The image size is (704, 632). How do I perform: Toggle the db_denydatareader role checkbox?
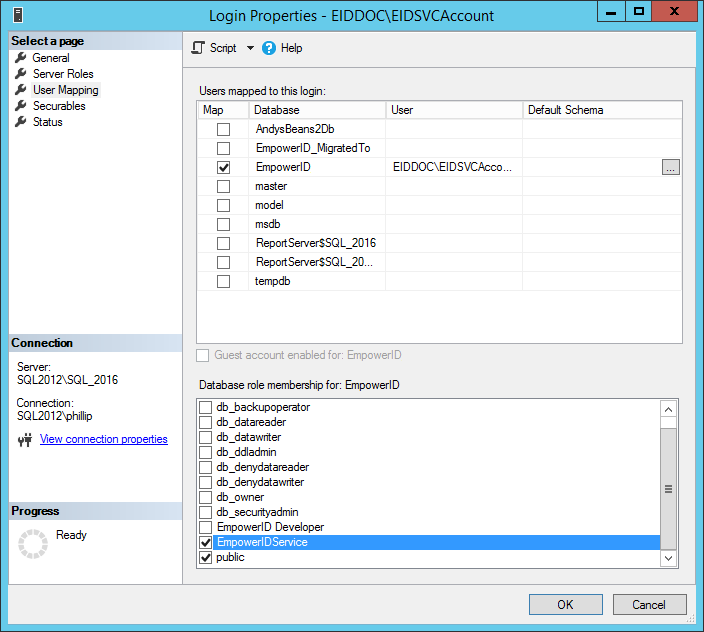pos(205,467)
